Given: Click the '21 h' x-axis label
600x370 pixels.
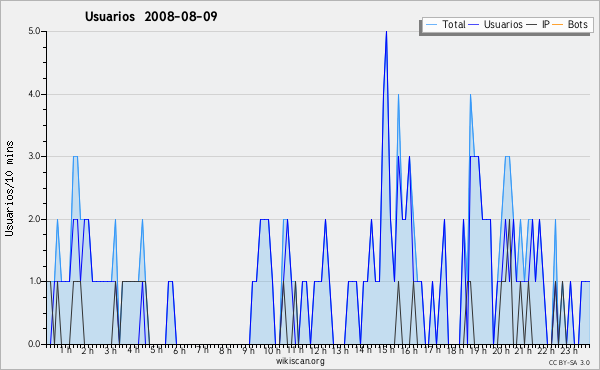Looking at the screenshot, I should [x=523, y=350].
